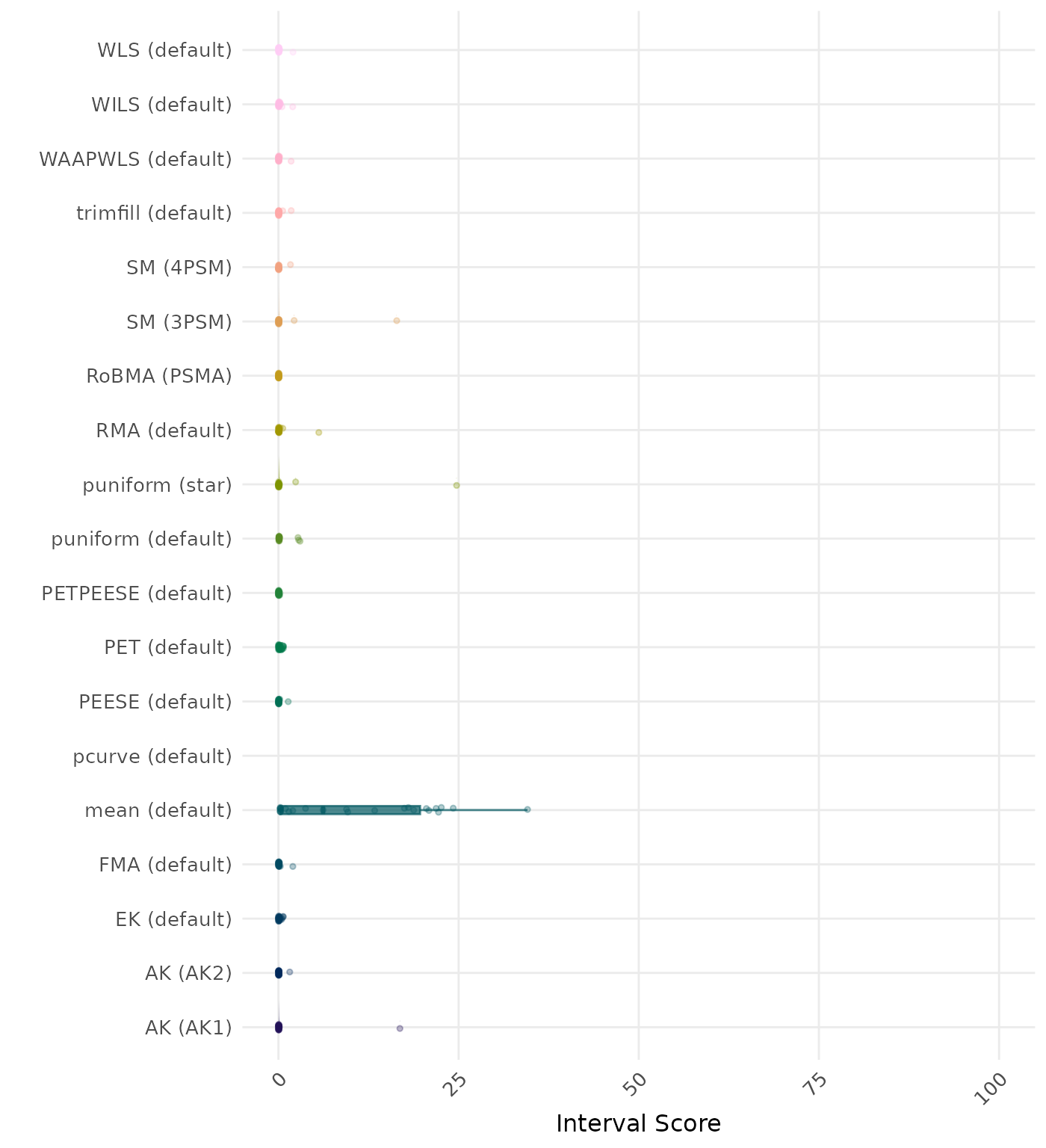Click the farthest outlier point for puniform (star)
This screenshot has height=1148, width=1046.
[457, 485]
